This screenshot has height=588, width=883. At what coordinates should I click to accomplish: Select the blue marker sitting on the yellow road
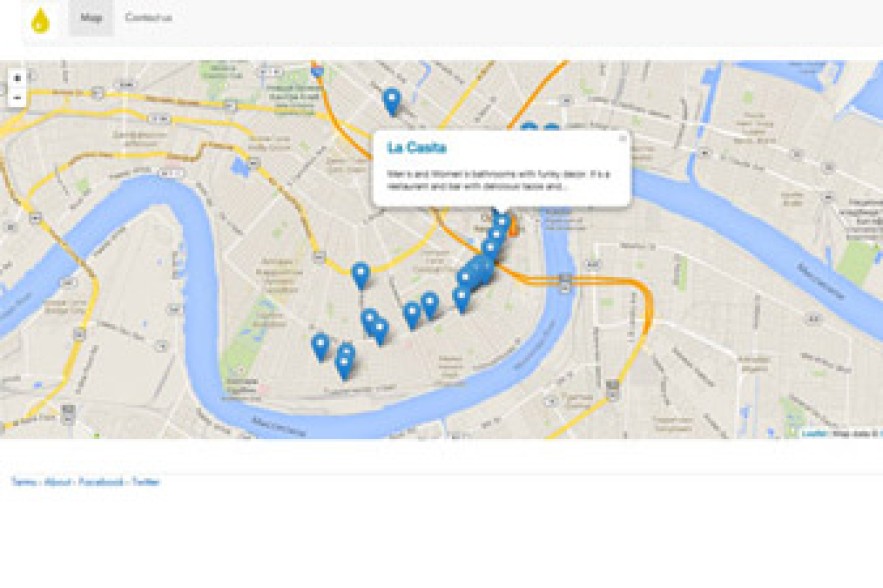click(361, 276)
